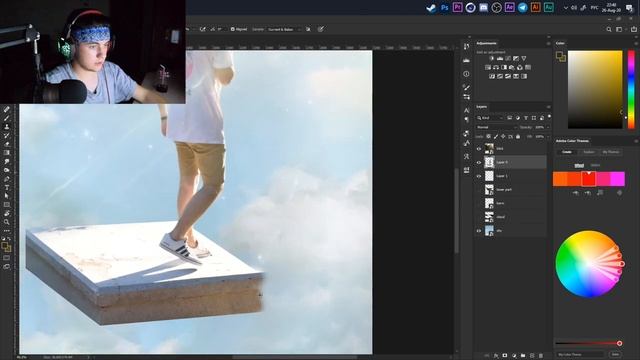Show the hidden lower part layer
The image size is (640, 360).
coord(479,190)
